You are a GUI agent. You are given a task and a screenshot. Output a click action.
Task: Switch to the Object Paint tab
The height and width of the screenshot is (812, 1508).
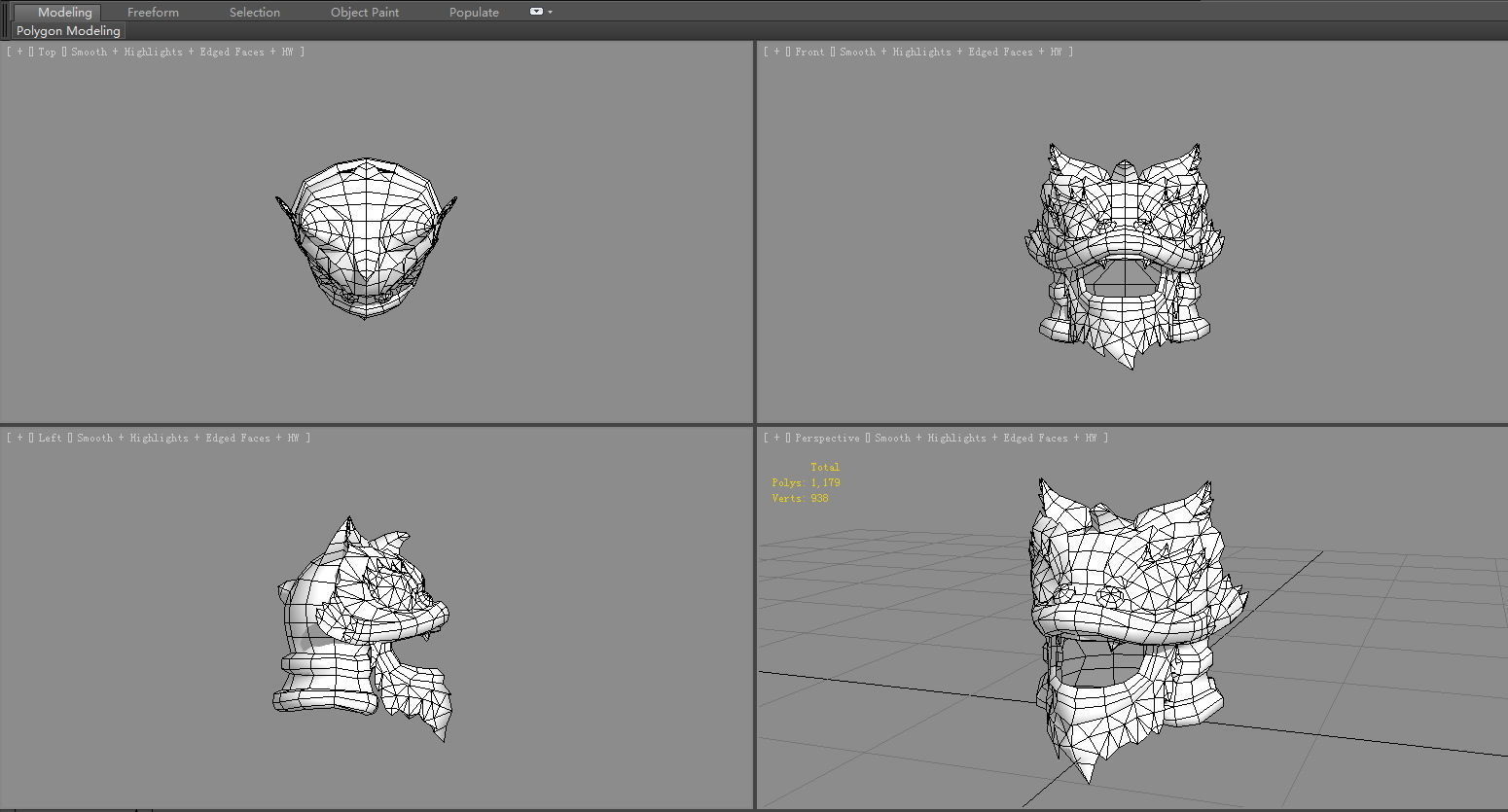(365, 12)
